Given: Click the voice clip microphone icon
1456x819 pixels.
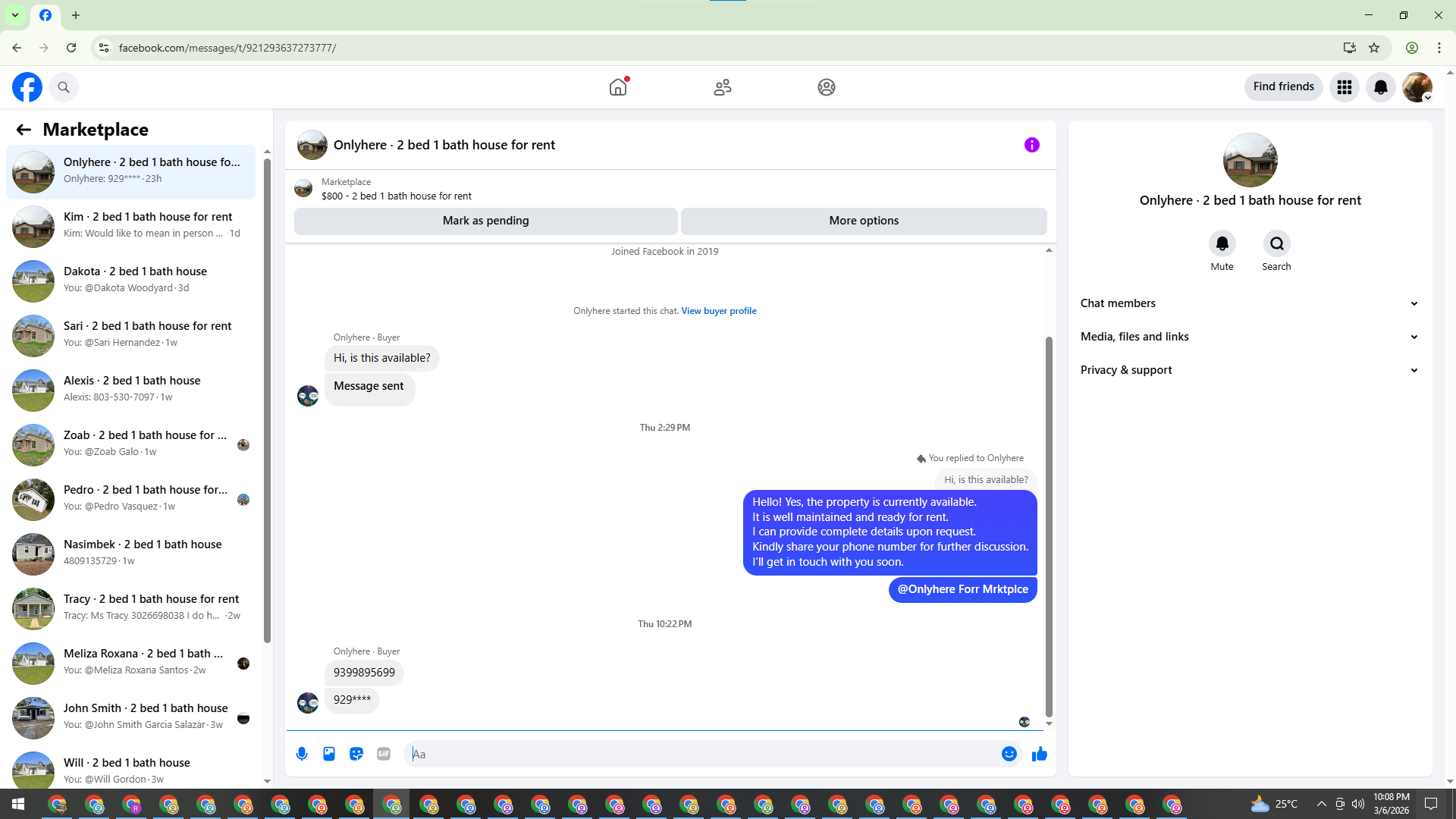Looking at the screenshot, I should pyautogui.click(x=302, y=754).
